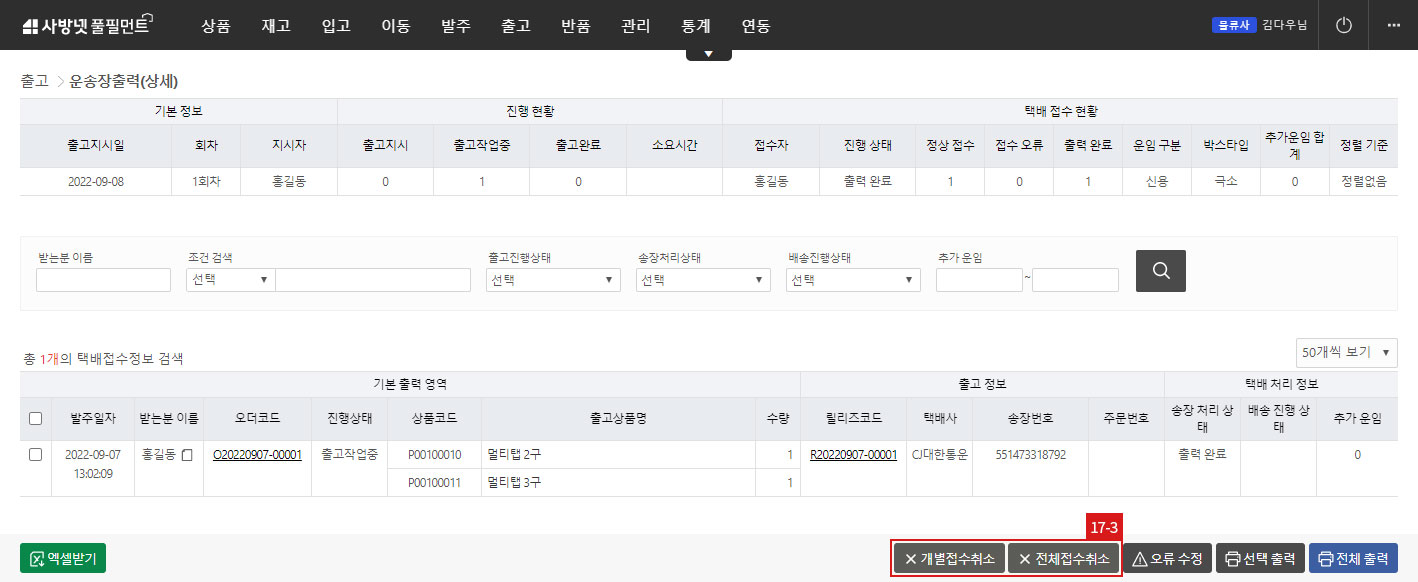Click the search magnifier icon

[x=1160, y=270]
